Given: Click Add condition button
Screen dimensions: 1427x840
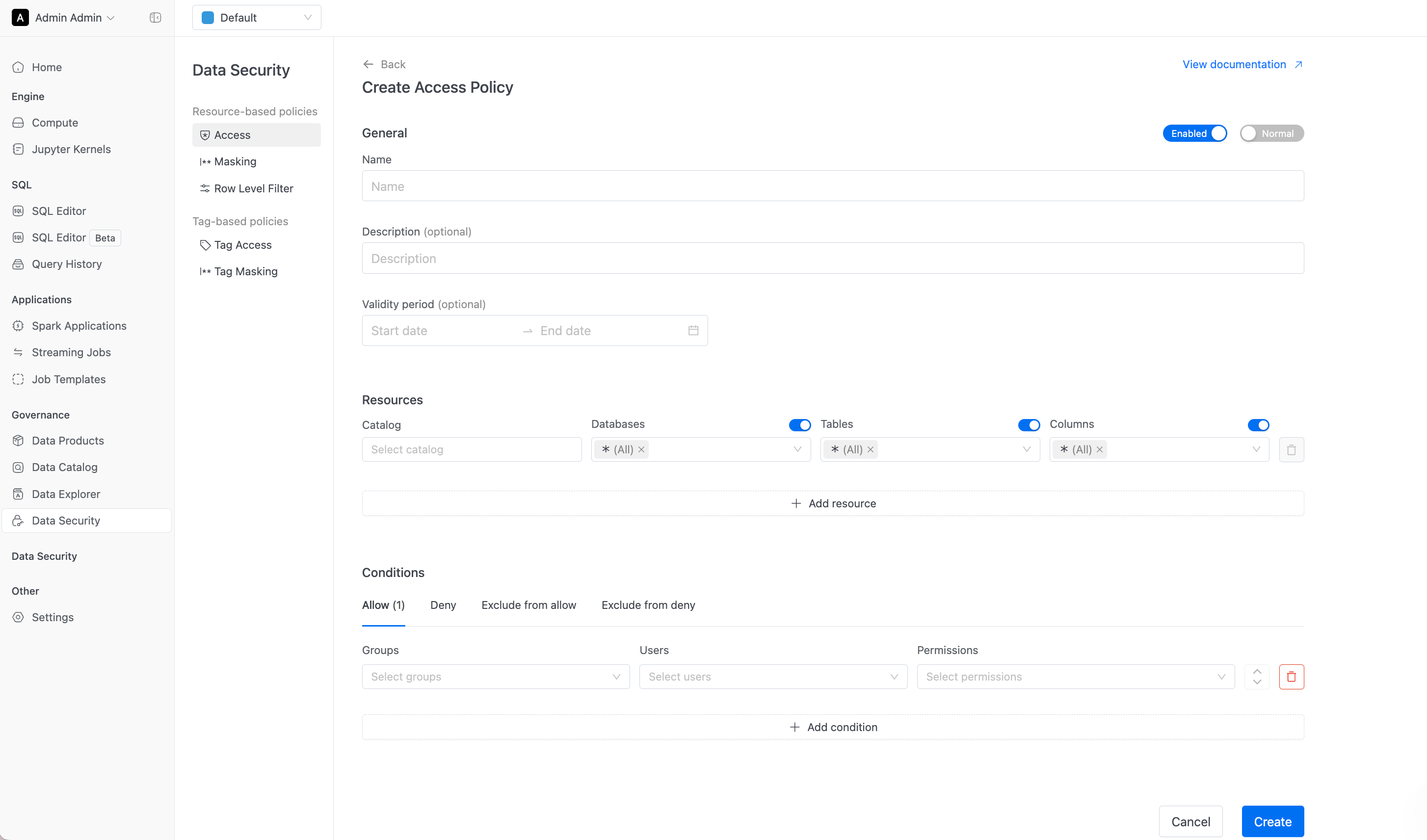Looking at the screenshot, I should tap(832, 727).
